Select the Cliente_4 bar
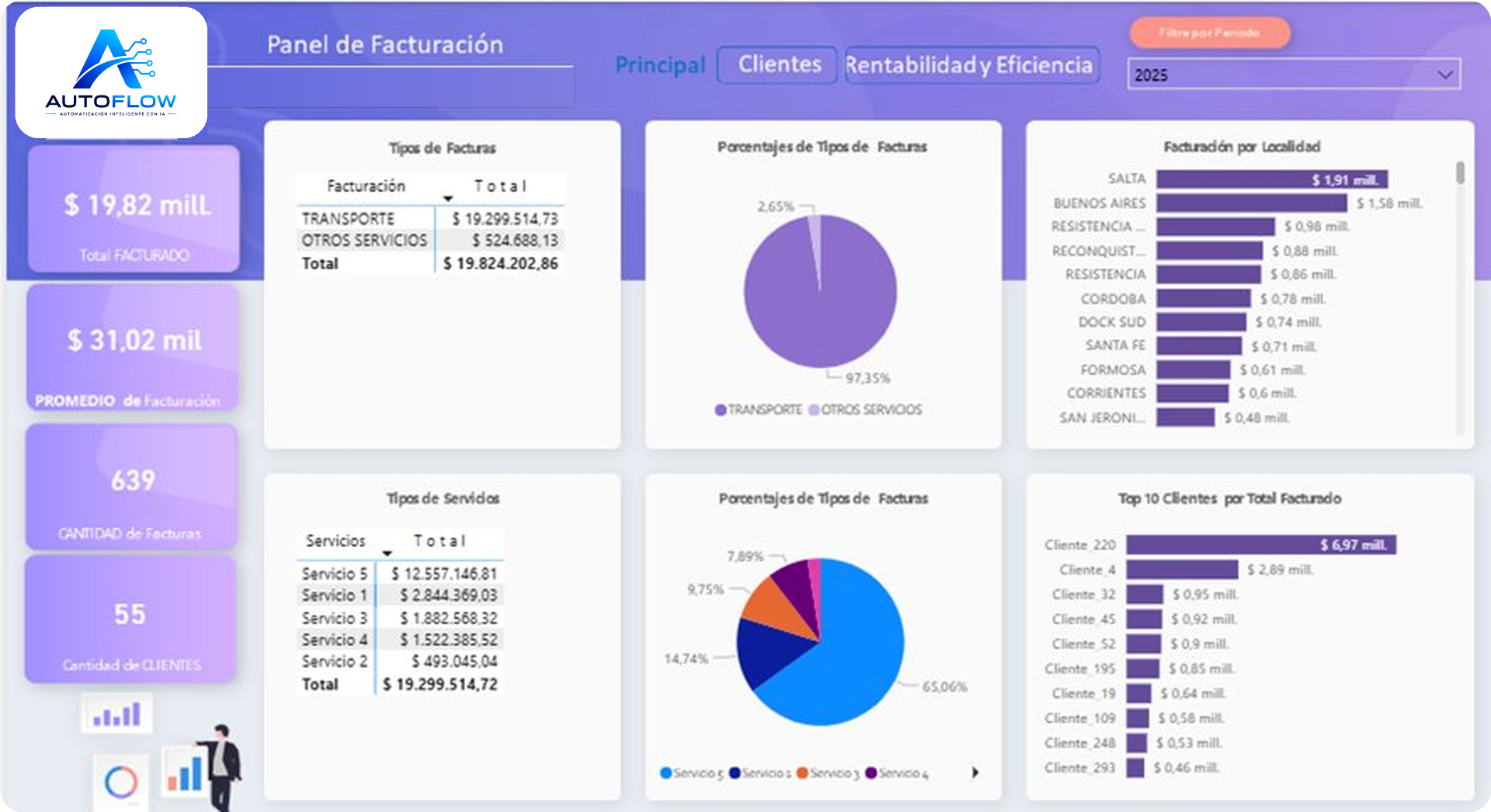This screenshot has height=812, width=1491. click(1183, 570)
